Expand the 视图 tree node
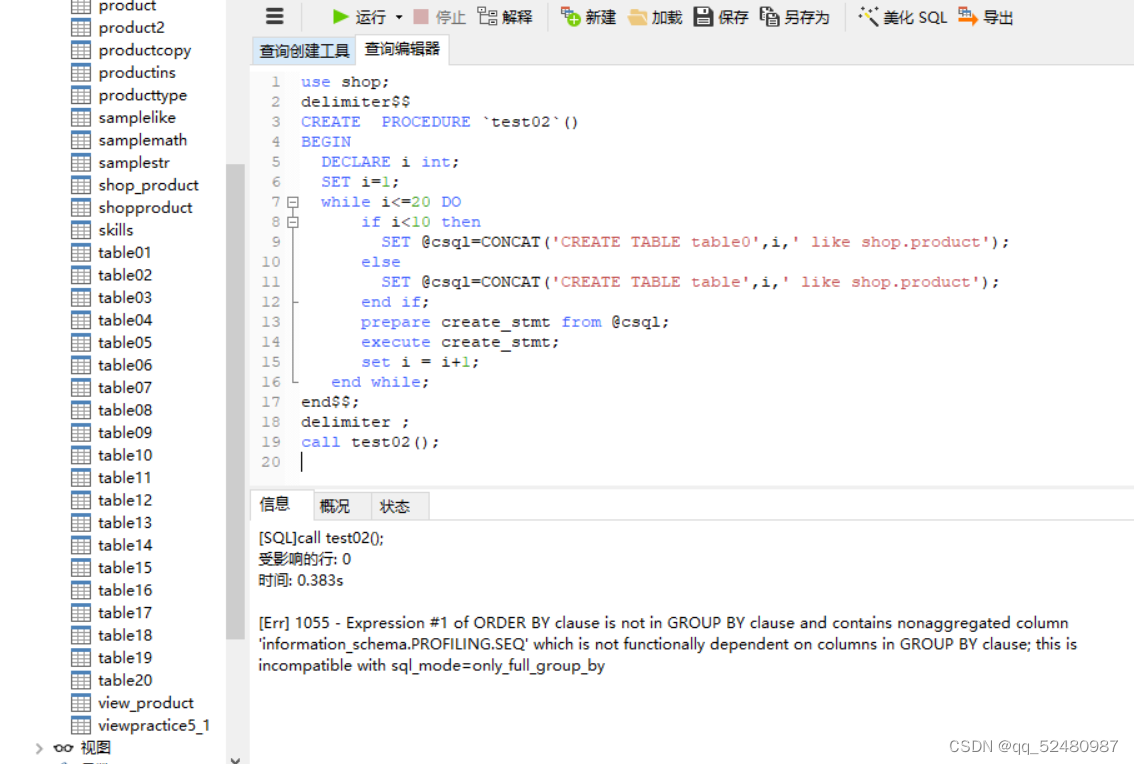 tap(39, 748)
